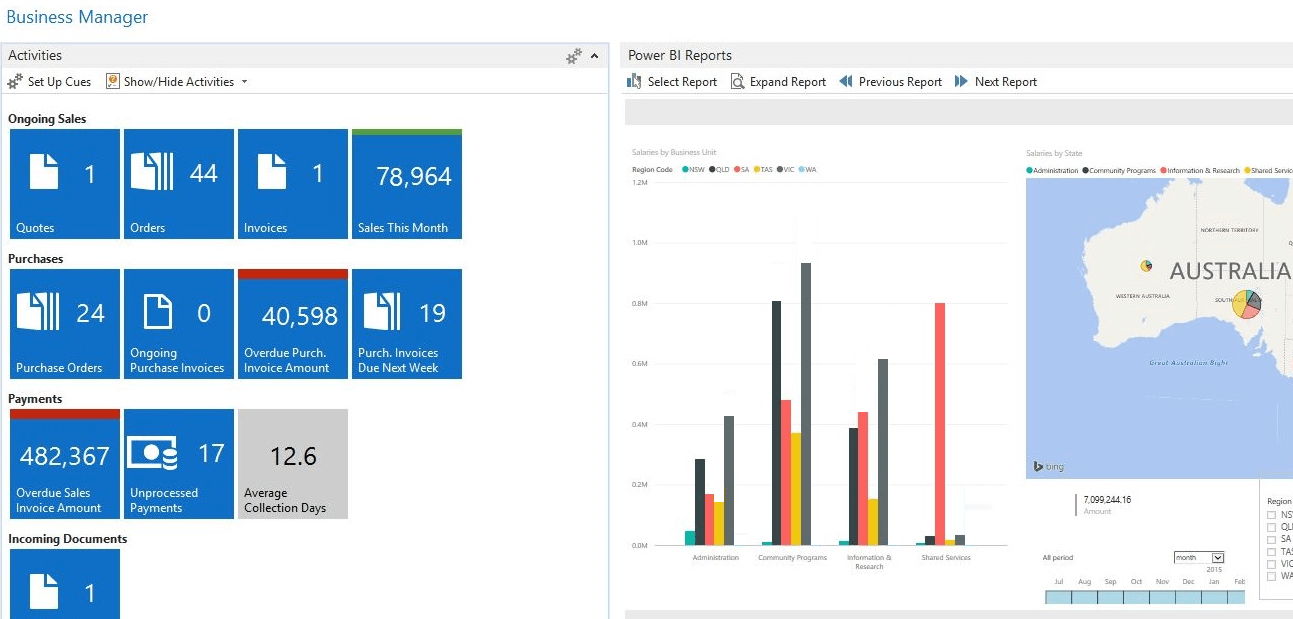The image size is (1293, 619).
Task: Open the month period dropdown
Action: [1199, 557]
